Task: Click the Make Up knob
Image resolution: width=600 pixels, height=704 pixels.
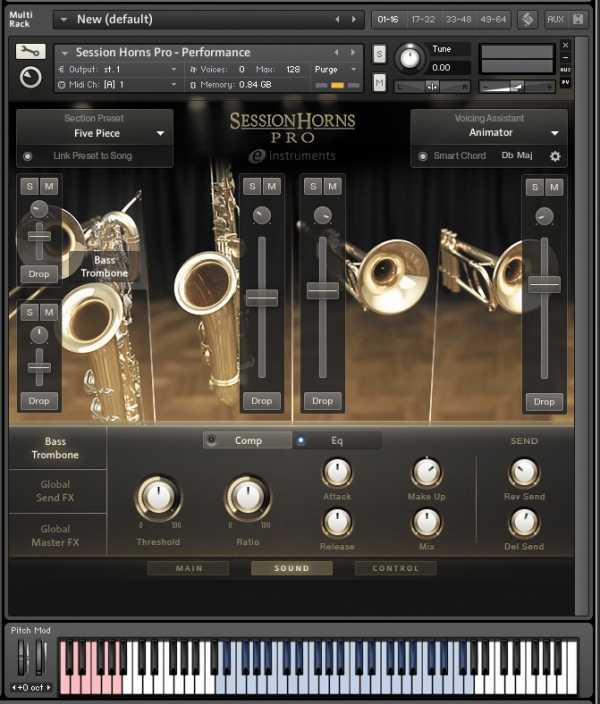Action: [x=427, y=473]
